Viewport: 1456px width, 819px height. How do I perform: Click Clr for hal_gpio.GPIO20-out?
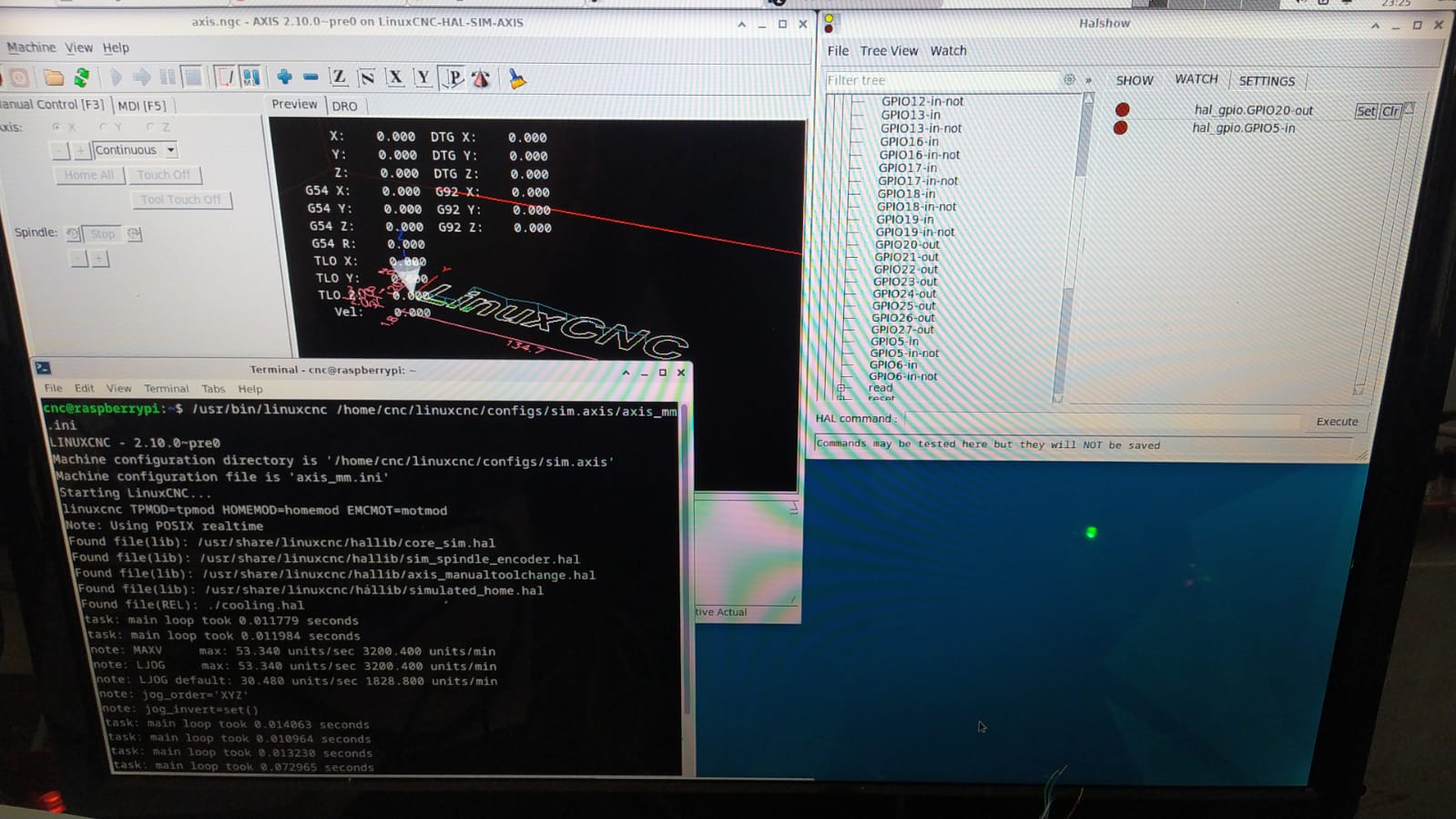pos(1390,111)
